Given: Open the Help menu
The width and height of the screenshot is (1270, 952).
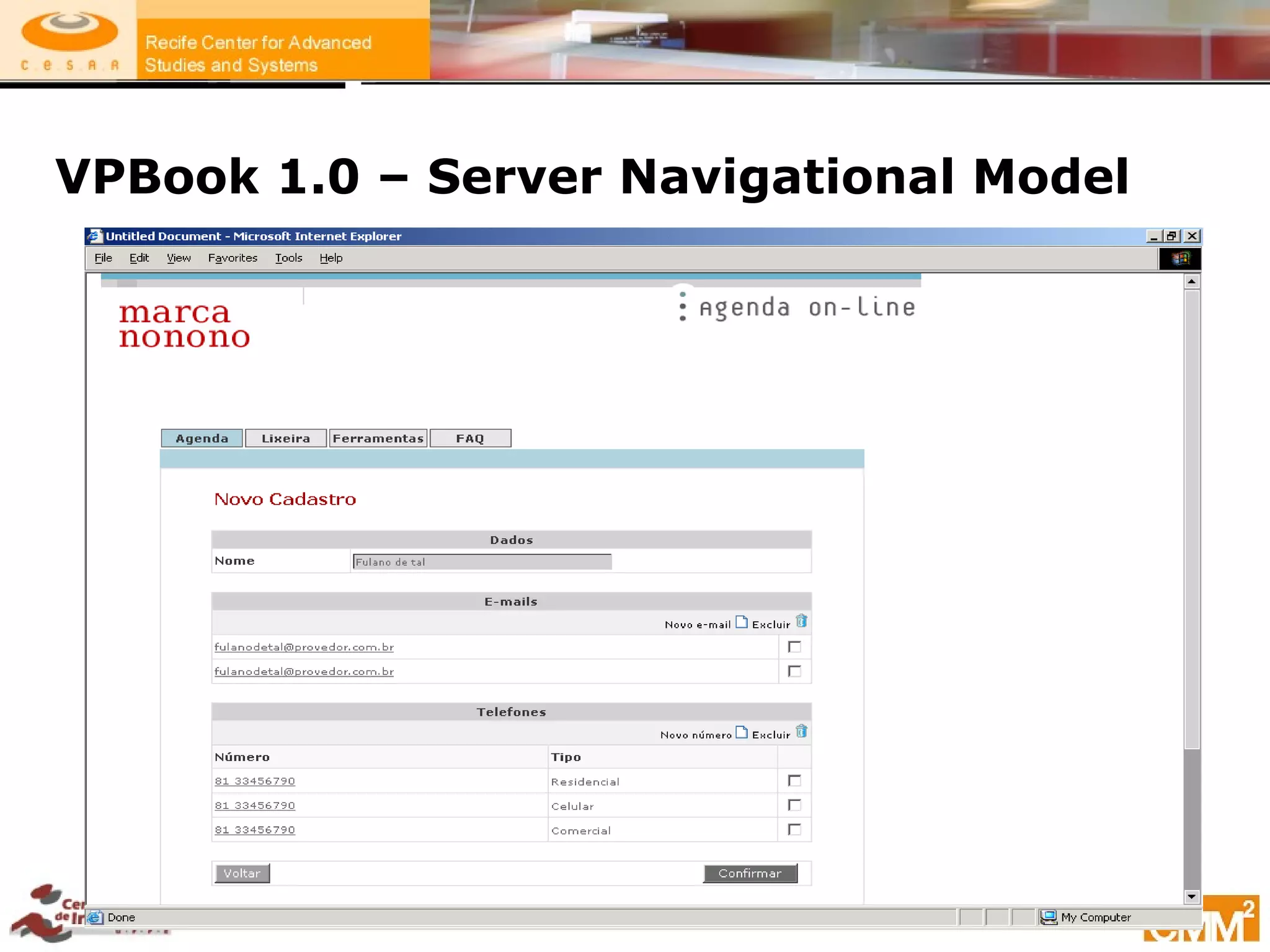Looking at the screenshot, I should pyautogui.click(x=331, y=258).
